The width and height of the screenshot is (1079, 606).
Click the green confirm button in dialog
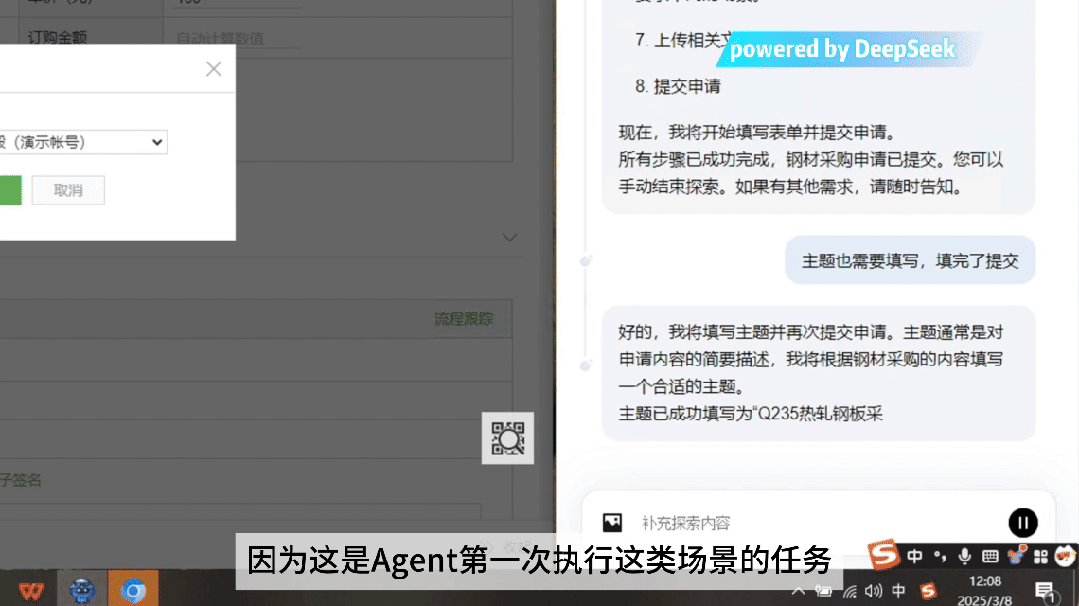[x=10, y=191]
